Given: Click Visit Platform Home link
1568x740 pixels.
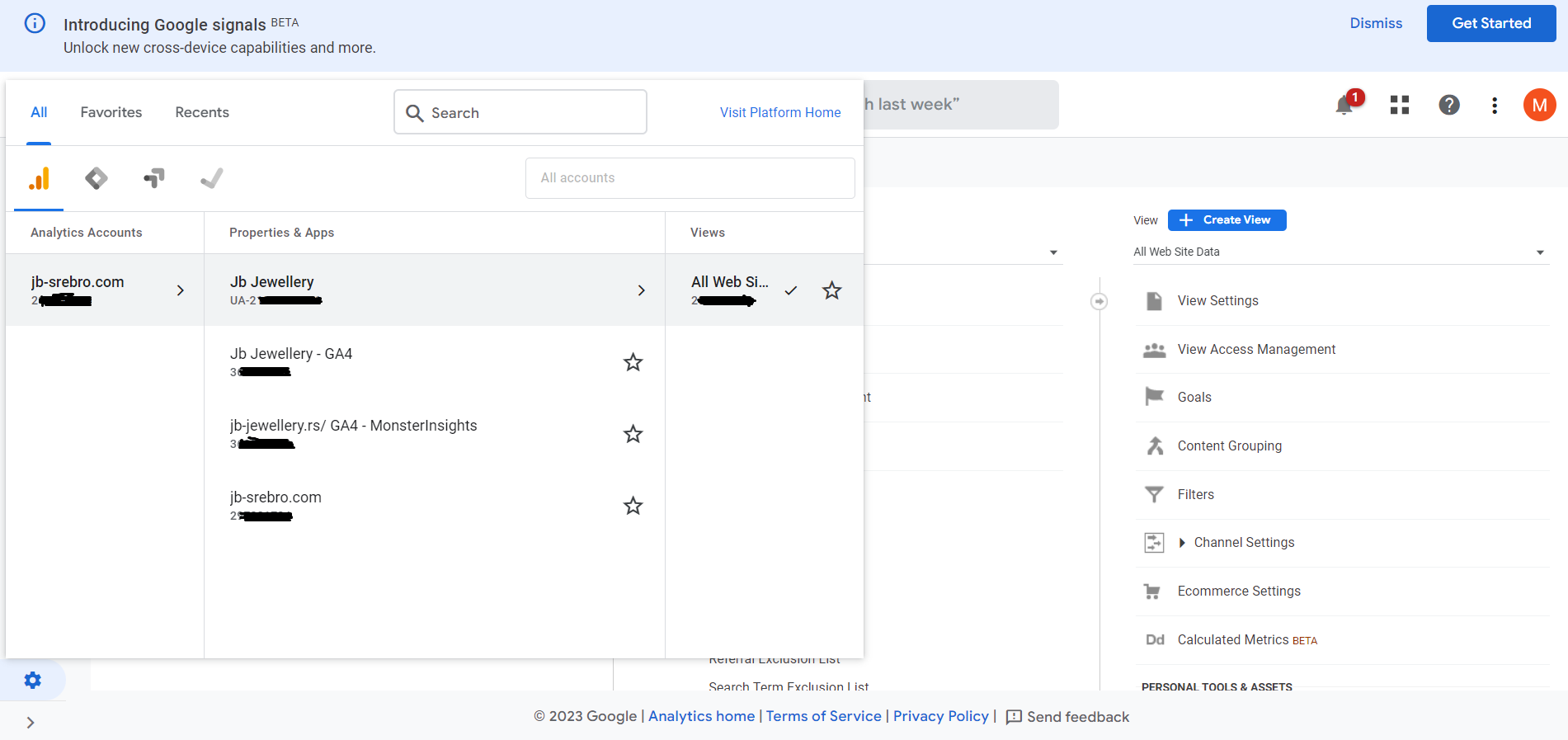Looking at the screenshot, I should click(x=780, y=112).
